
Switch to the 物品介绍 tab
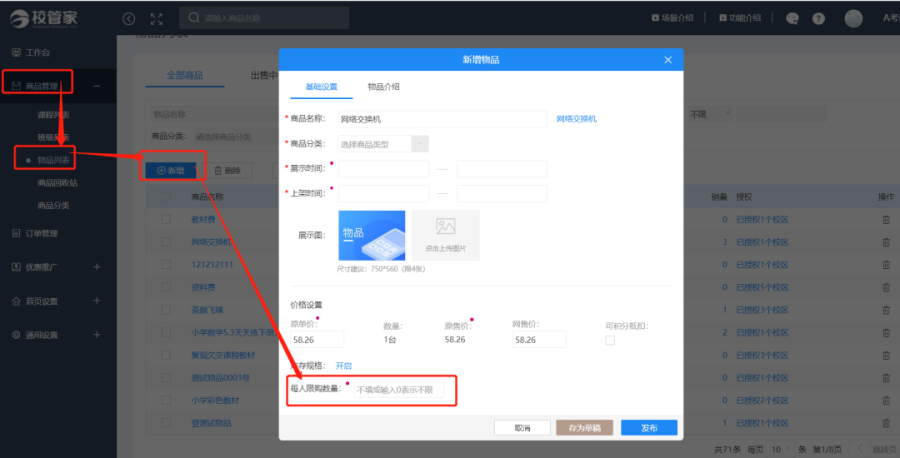coord(384,87)
